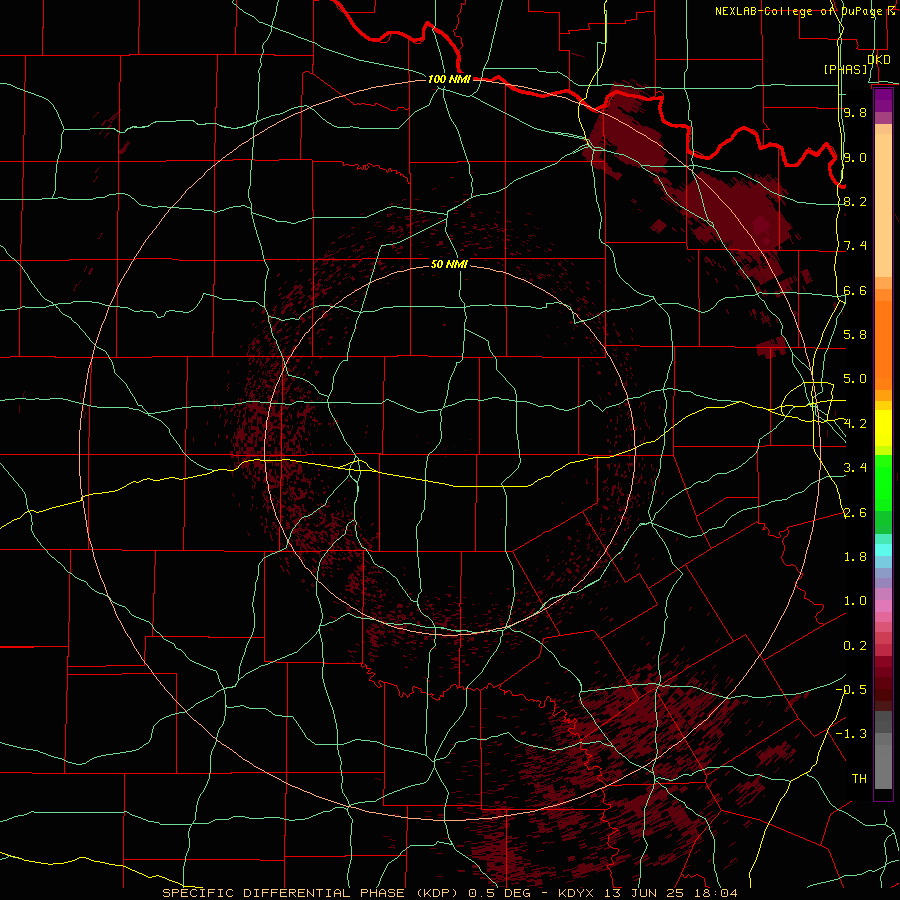Image resolution: width=900 pixels, height=900 pixels.
Task: Click the -1.3 scale value
Action: 851,734
